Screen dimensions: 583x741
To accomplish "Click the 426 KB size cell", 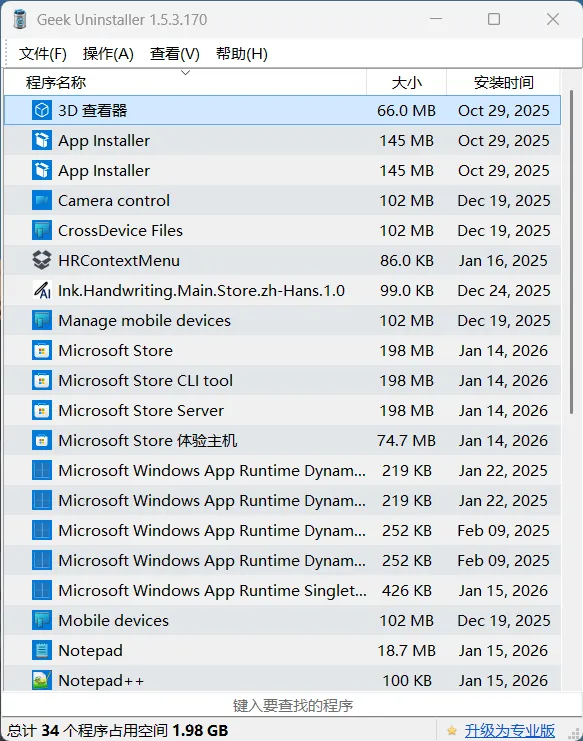I will 407,590.
